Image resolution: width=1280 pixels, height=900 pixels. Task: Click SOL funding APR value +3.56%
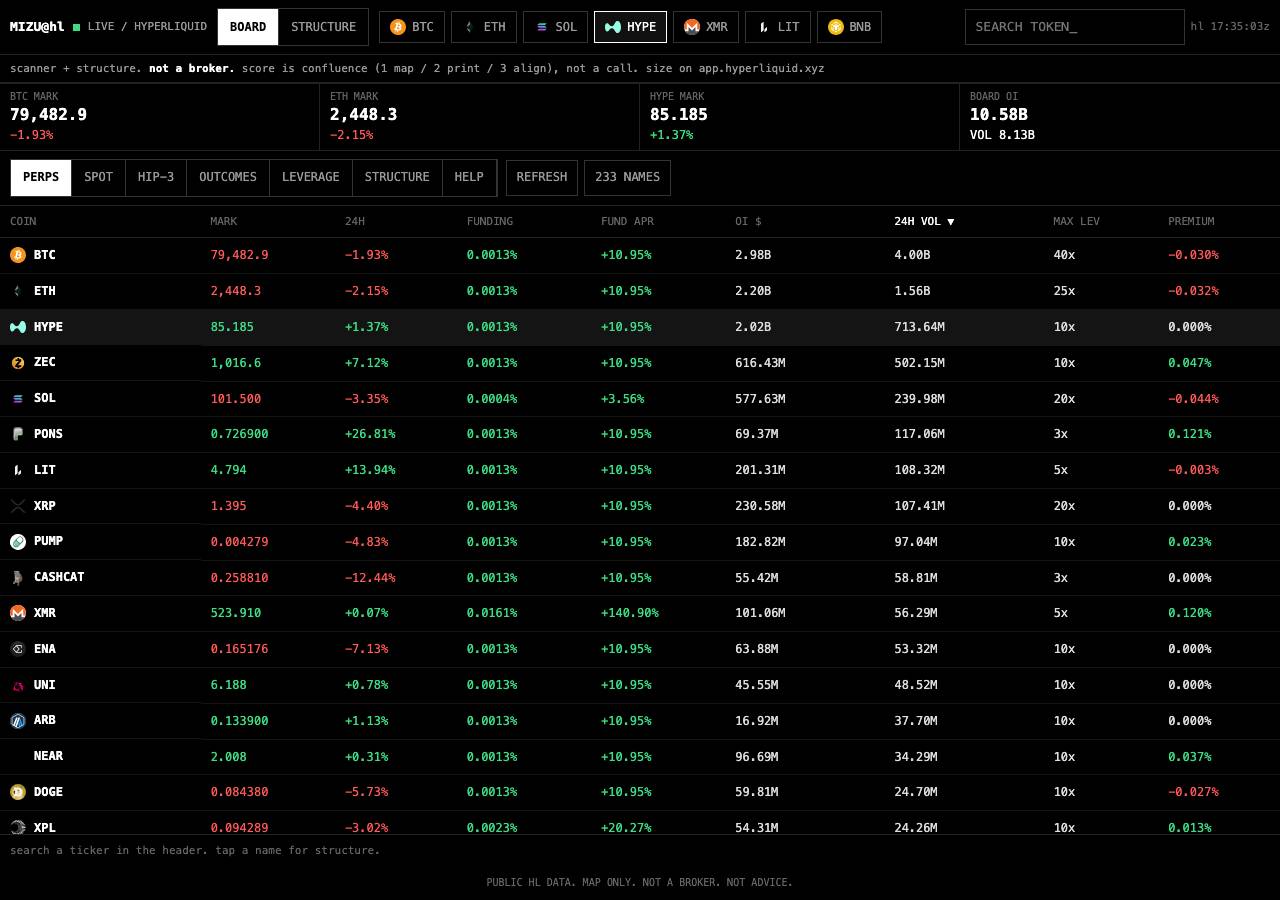623,399
